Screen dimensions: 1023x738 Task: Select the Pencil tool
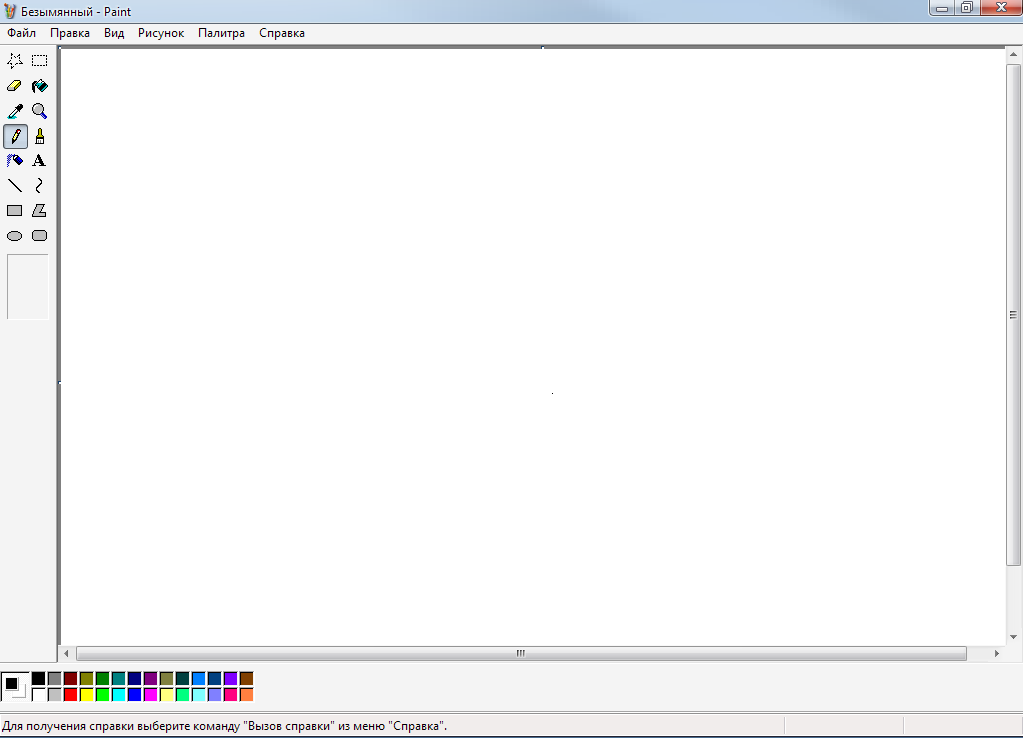[x=15, y=136]
